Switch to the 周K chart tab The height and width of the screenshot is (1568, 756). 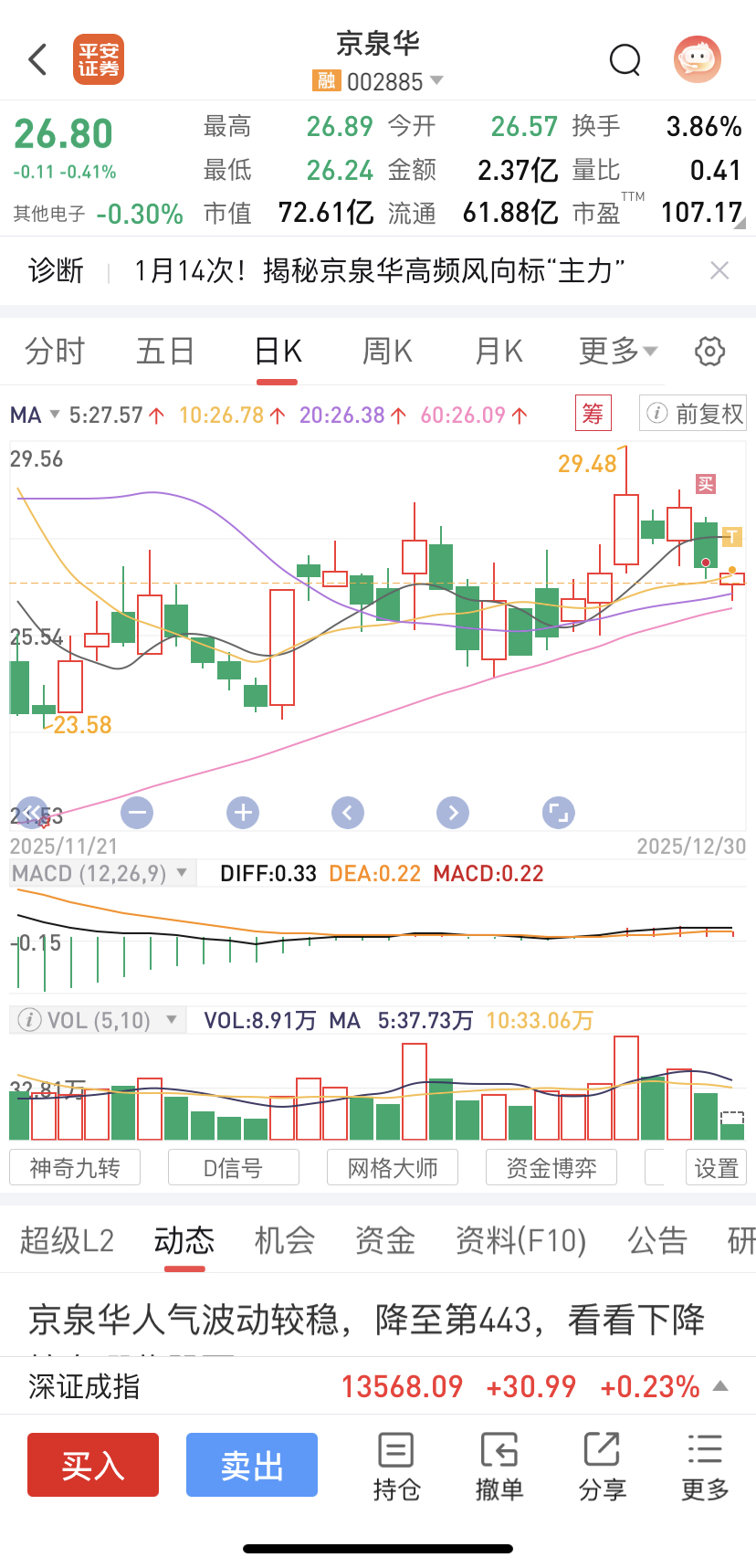(x=387, y=352)
